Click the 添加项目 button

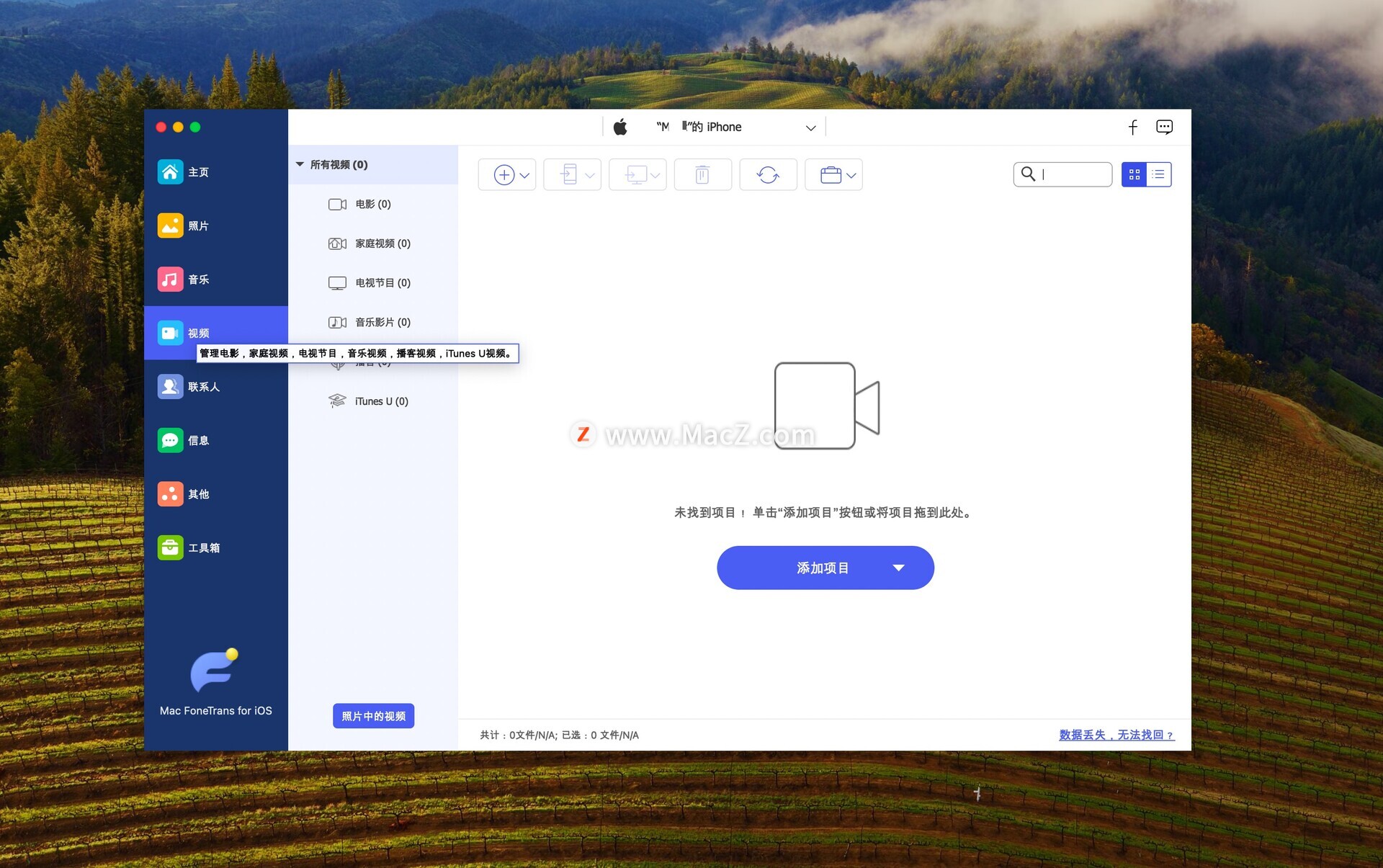coord(825,568)
